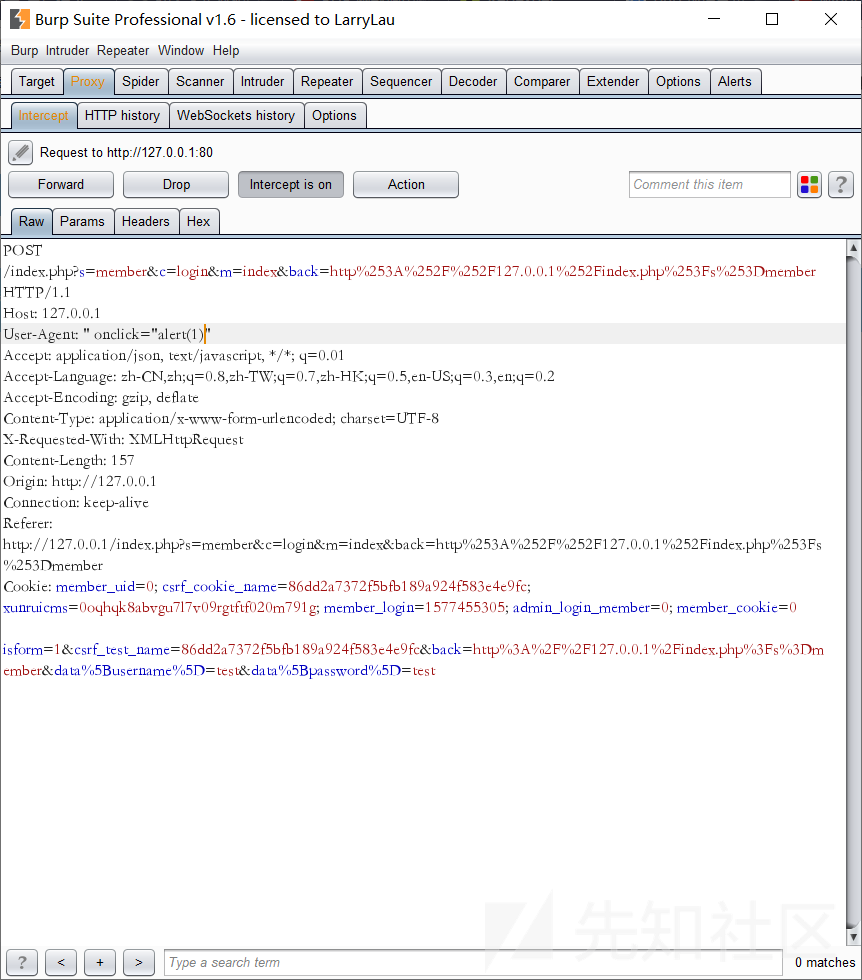Viewport: 862px width, 980px height.
Task: Go to previous search match arrow
Action: coord(61,962)
